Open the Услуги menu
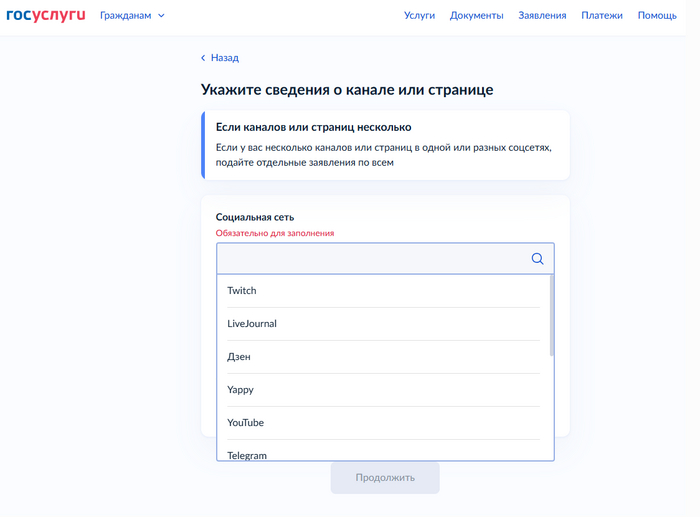The image size is (700, 517). coord(419,16)
